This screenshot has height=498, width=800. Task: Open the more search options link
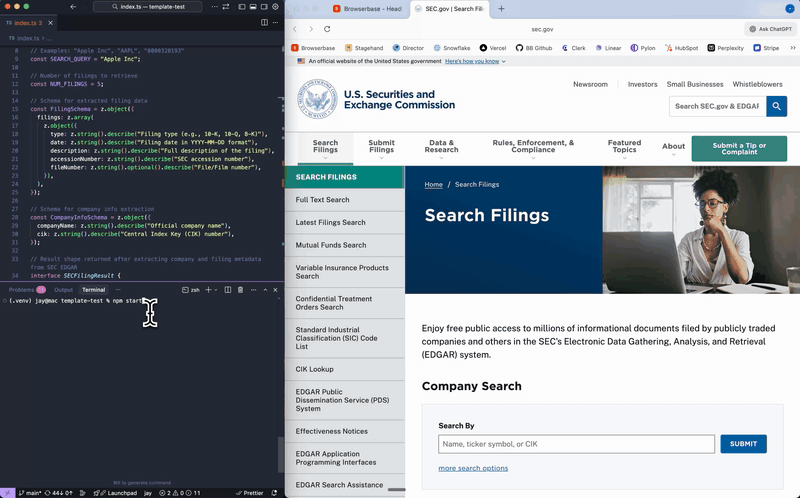(473, 468)
